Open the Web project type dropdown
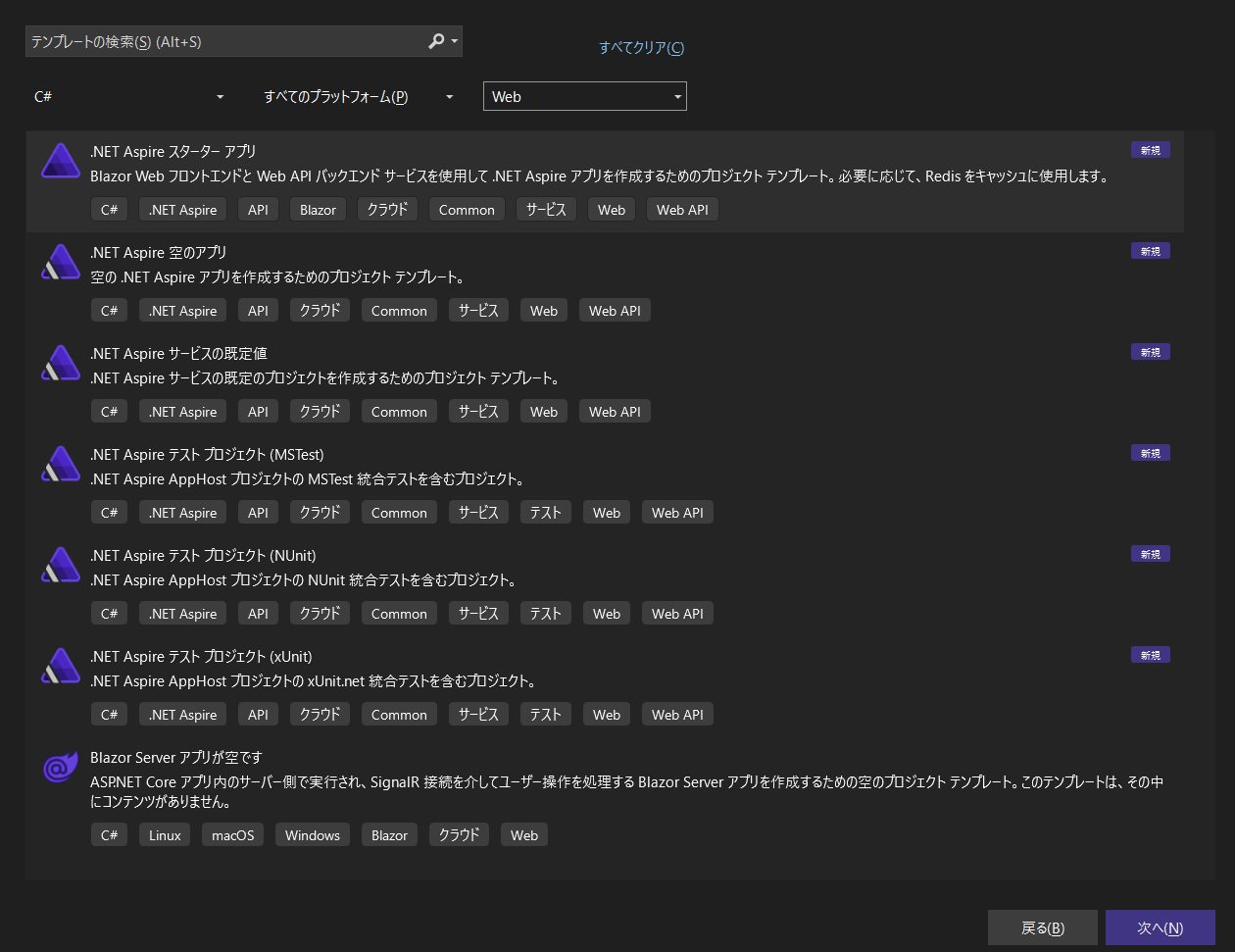This screenshot has width=1235, height=952. [x=585, y=96]
